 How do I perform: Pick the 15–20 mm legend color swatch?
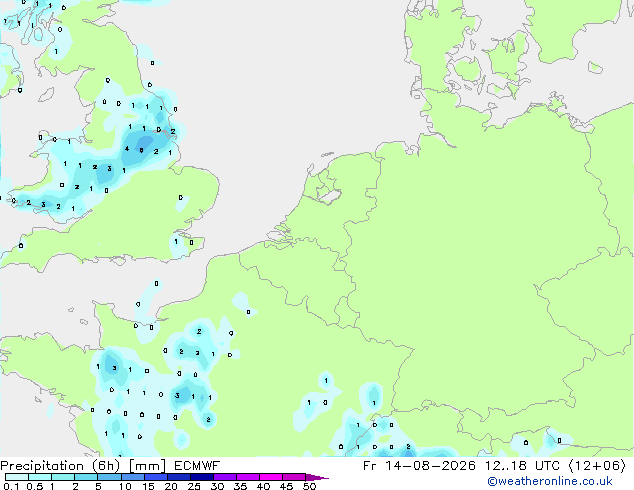pos(156,477)
